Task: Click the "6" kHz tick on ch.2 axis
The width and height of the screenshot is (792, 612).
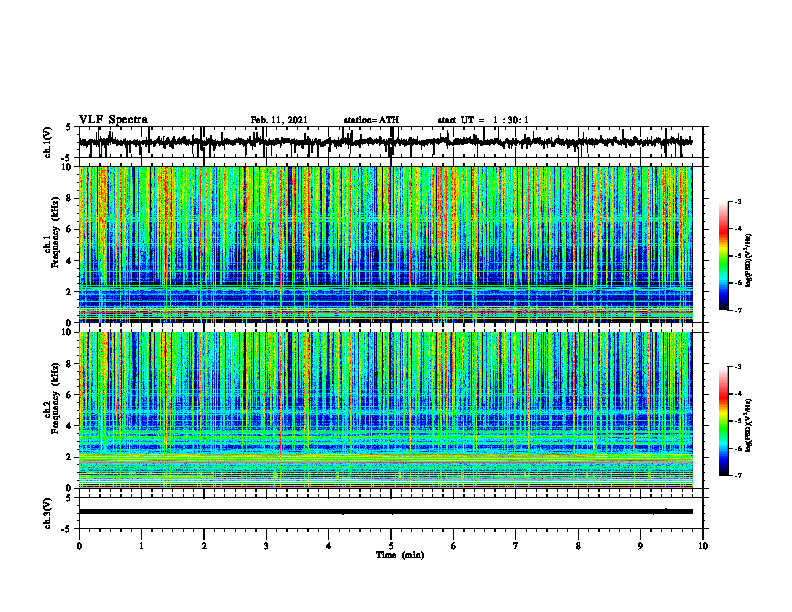Action: coord(70,395)
